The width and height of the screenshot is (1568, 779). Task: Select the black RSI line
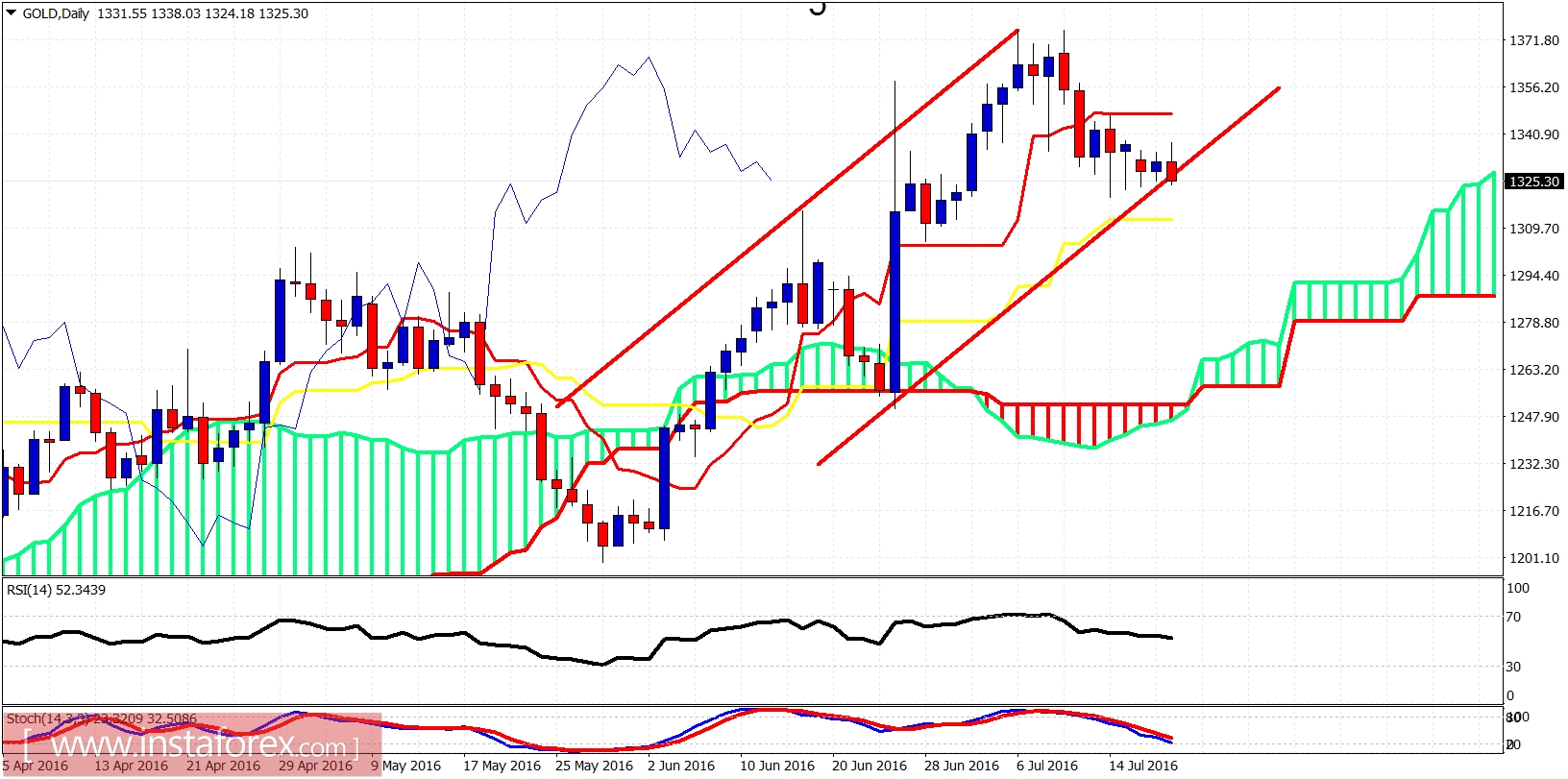point(587,639)
